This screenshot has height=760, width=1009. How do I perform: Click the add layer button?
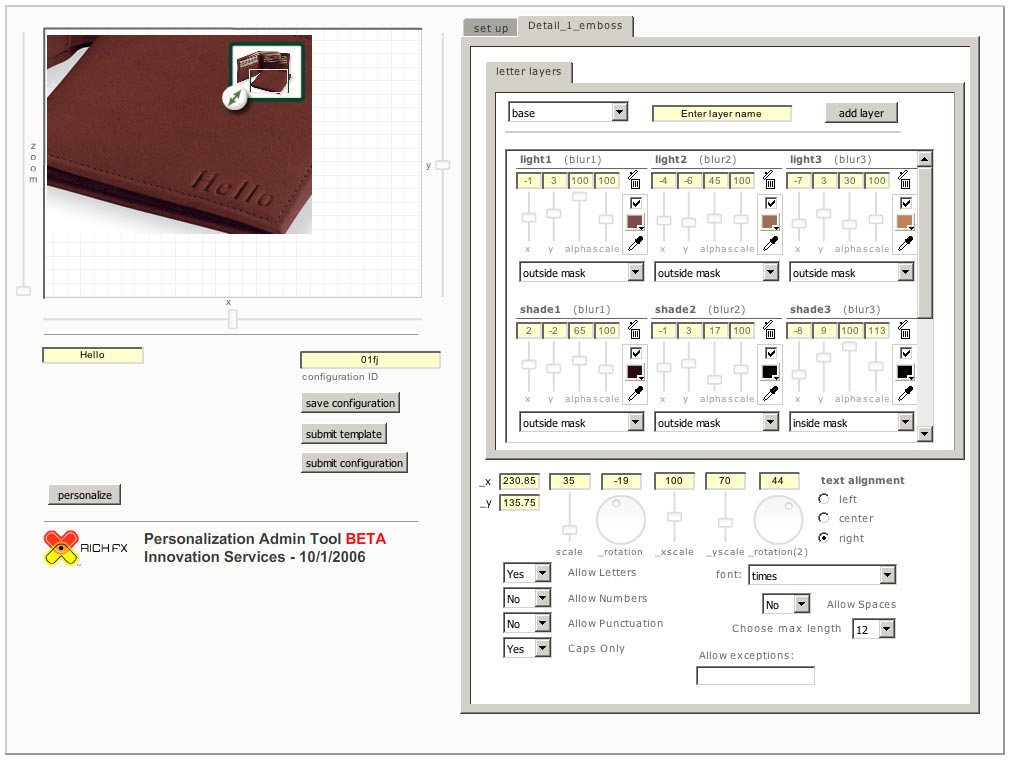[861, 113]
